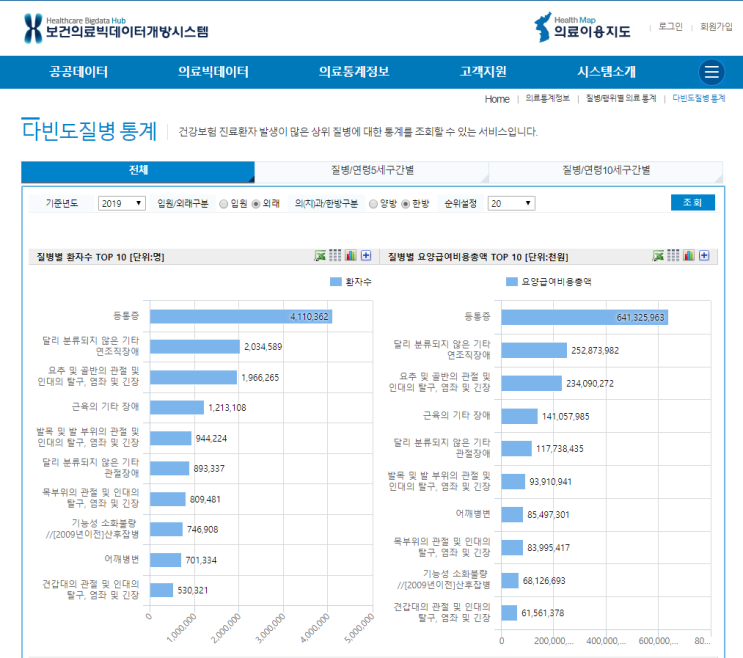Click the 로그인 link
Viewport: 743px width, 658px height.
[671, 27]
